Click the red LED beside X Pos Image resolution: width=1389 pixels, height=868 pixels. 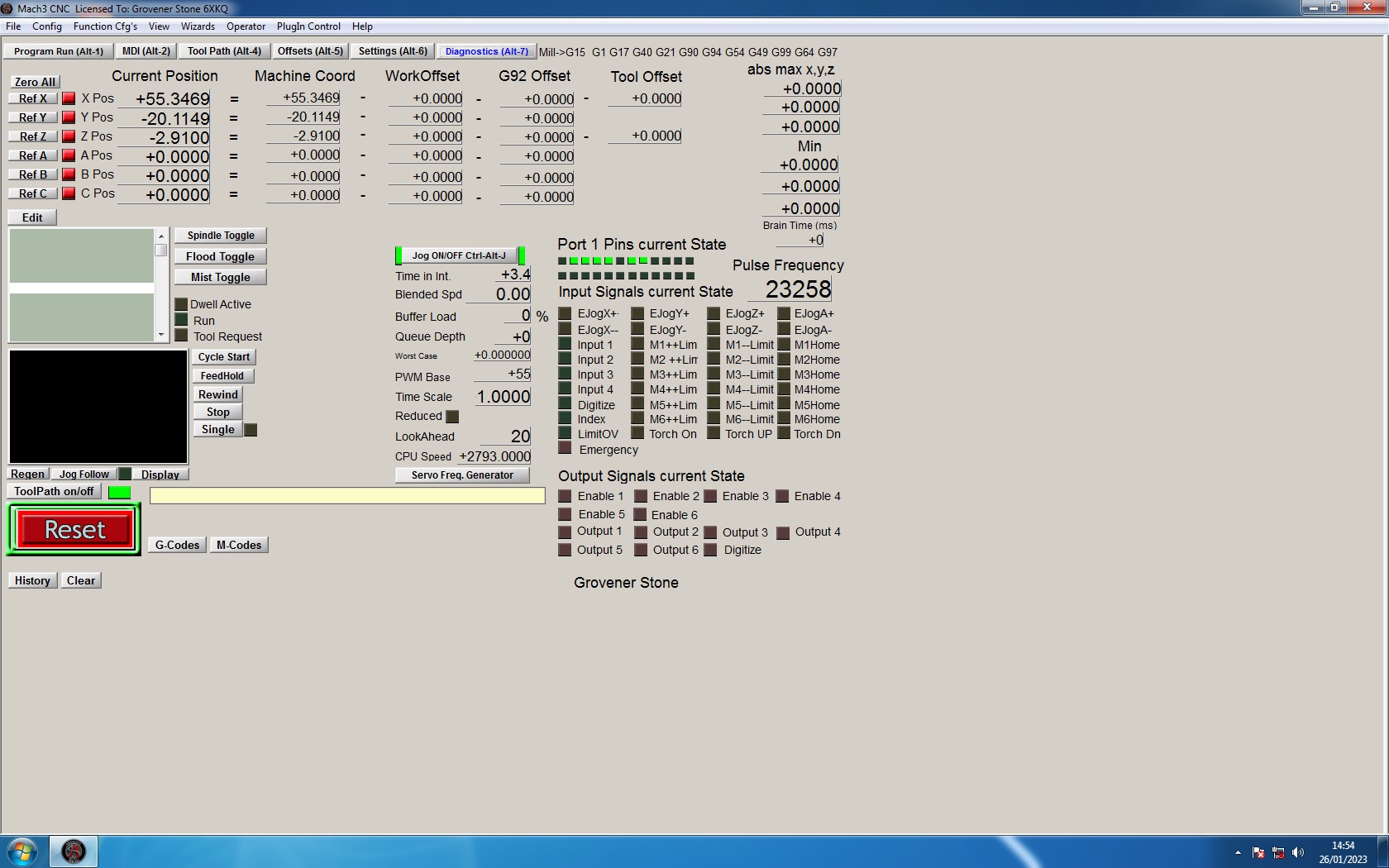point(69,98)
